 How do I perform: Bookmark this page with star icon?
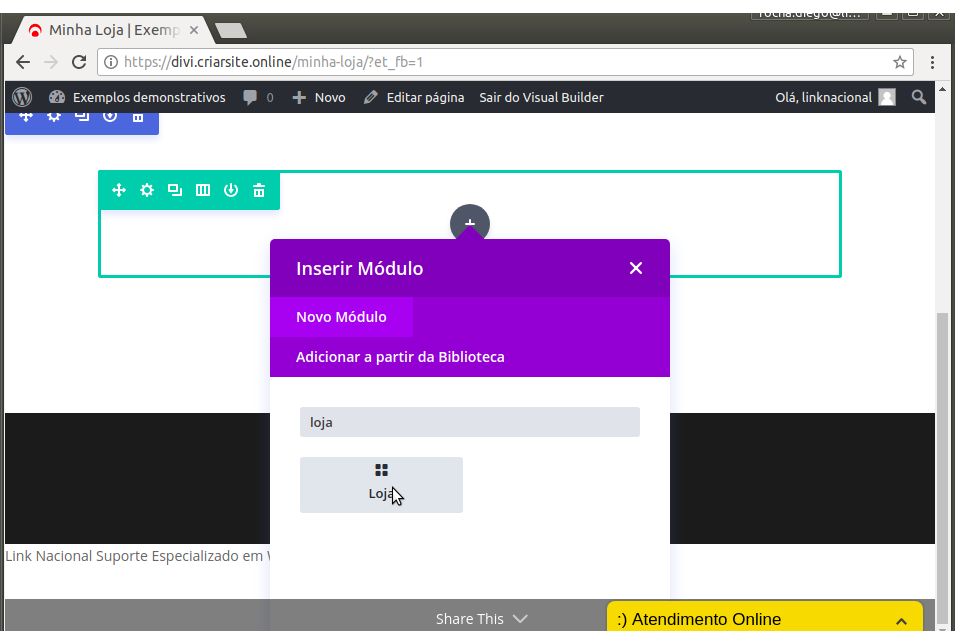tap(900, 62)
